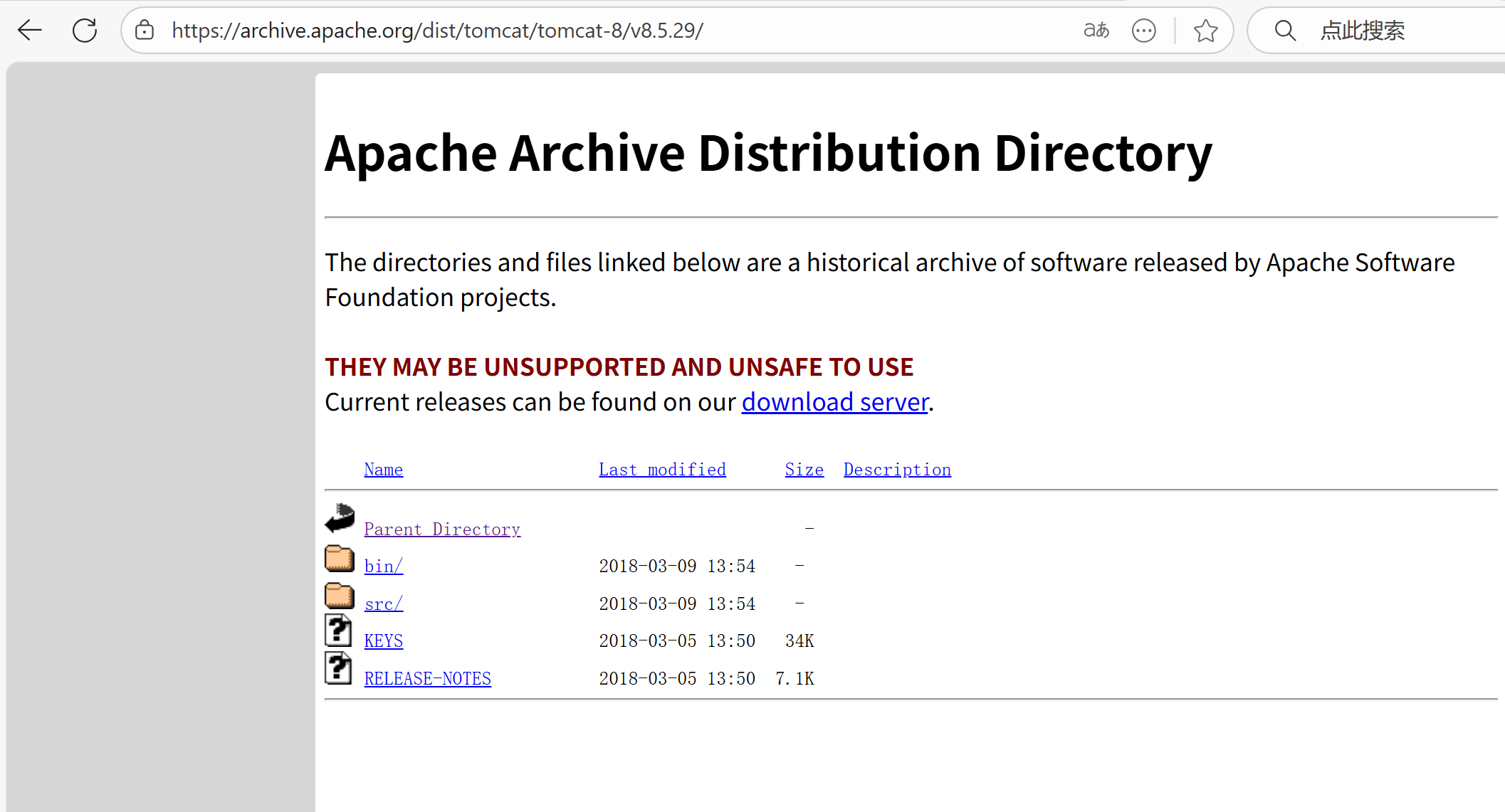
Task: Click the browser back arrow
Action: click(x=30, y=31)
